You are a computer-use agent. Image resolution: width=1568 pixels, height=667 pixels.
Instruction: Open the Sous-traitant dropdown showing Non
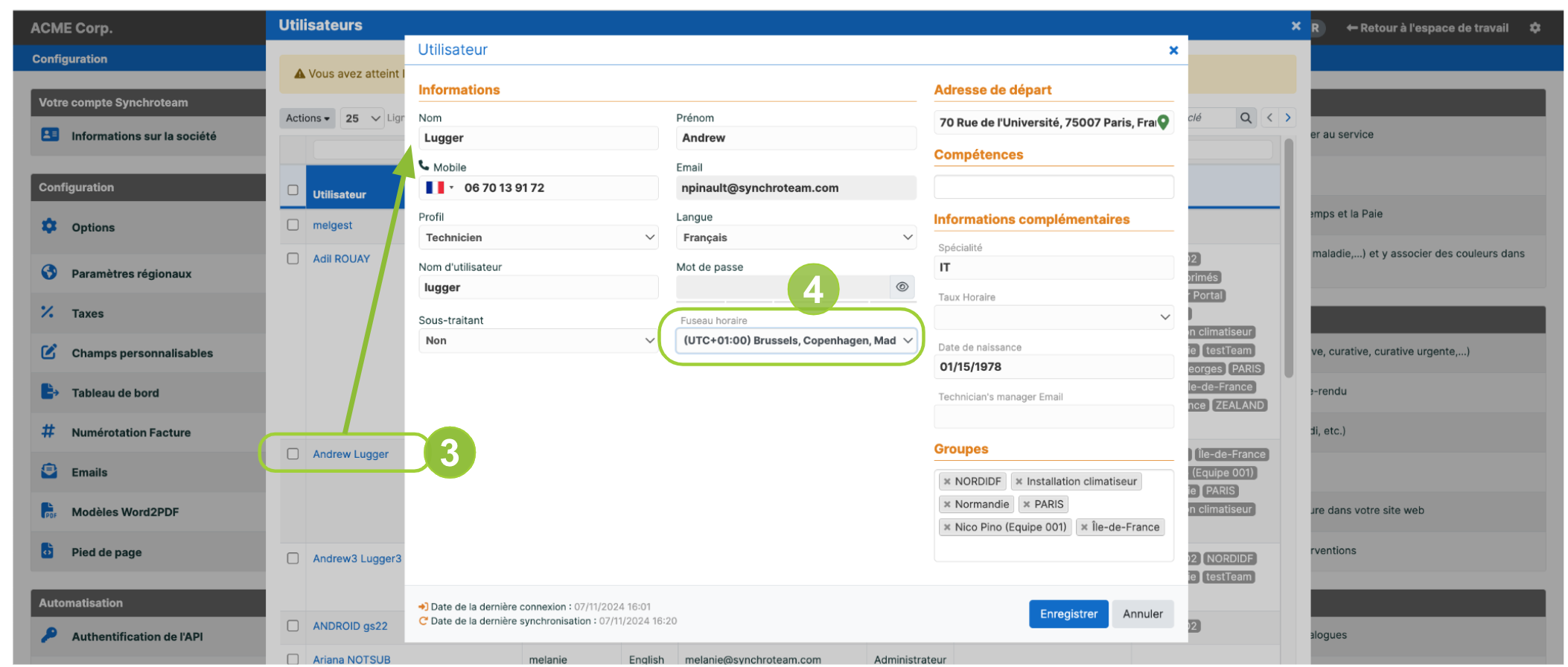tap(538, 340)
